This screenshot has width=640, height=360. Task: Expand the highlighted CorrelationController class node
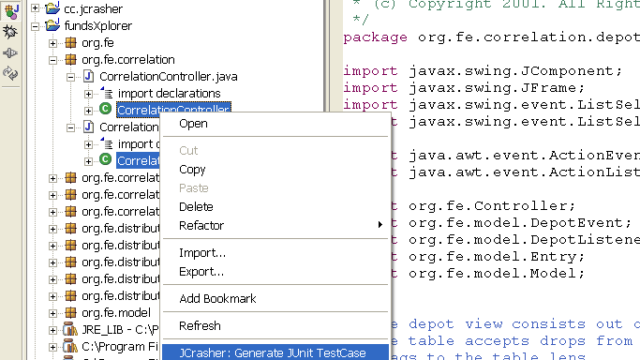click(x=88, y=111)
